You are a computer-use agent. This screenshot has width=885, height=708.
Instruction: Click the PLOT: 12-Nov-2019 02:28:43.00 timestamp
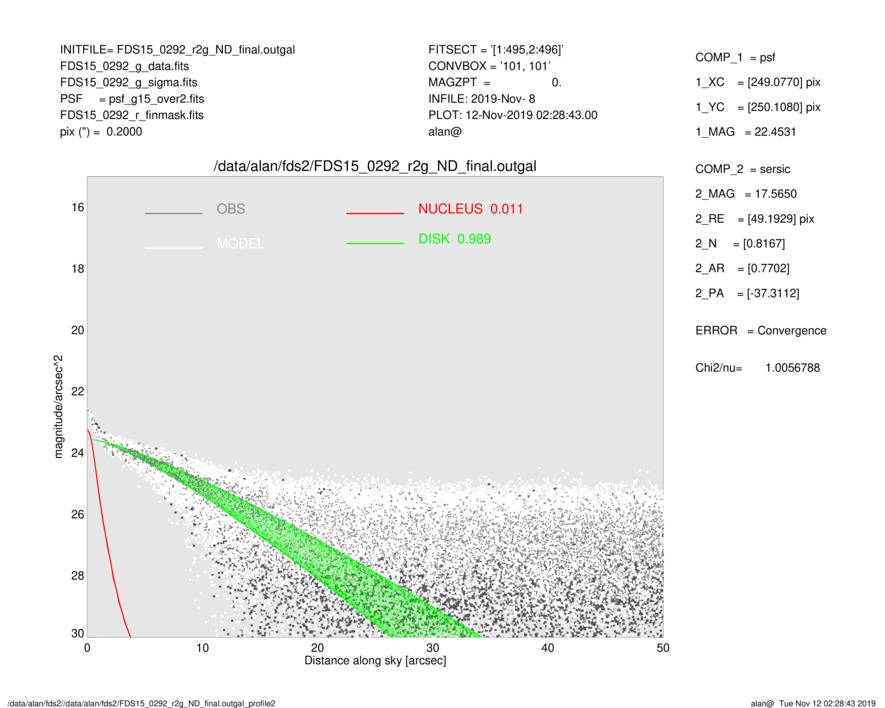(x=512, y=115)
